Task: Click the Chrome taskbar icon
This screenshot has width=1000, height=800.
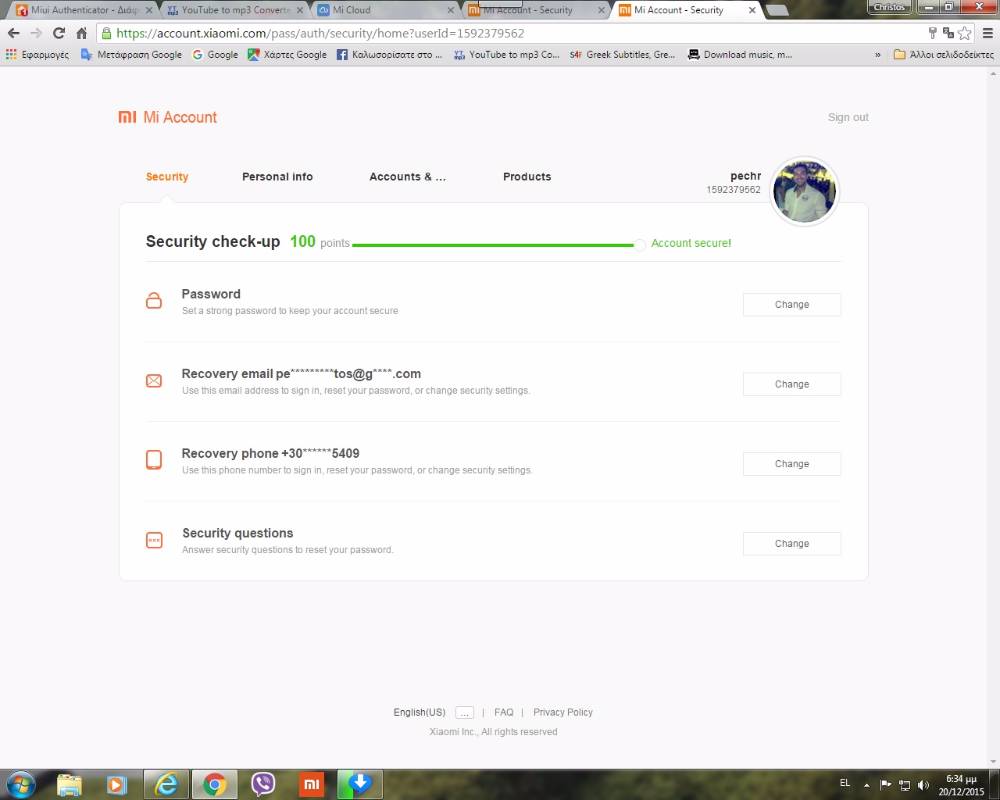Action: pyautogui.click(x=215, y=784)
